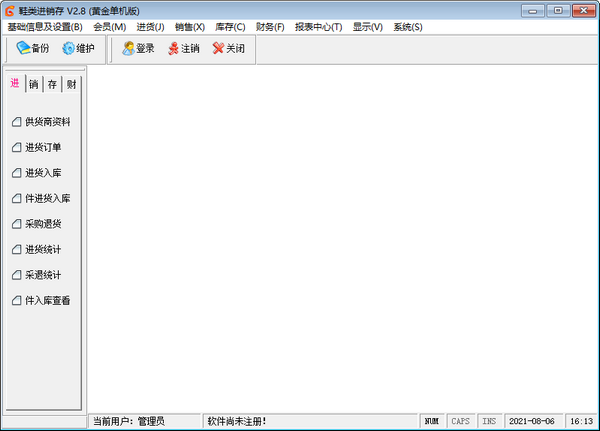
Task: Switch to the 财 sidebar tab
Action: pos(71,84)
